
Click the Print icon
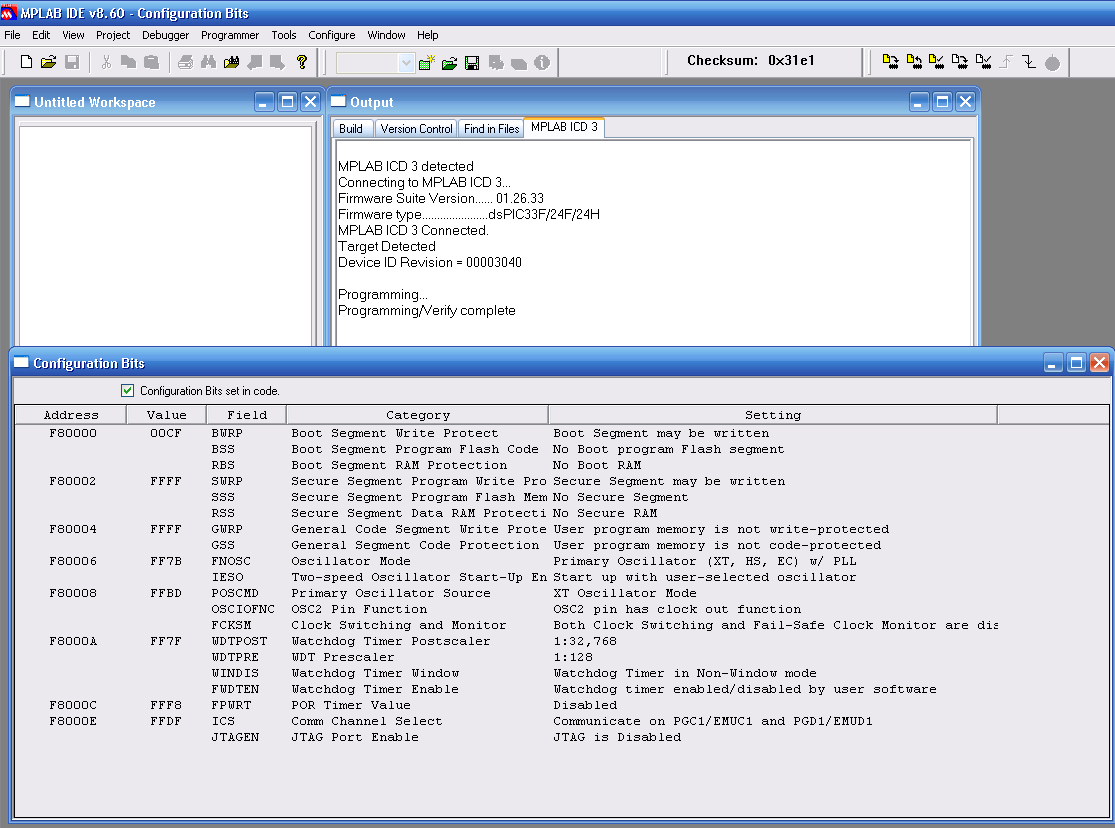[x=185, y=63]
